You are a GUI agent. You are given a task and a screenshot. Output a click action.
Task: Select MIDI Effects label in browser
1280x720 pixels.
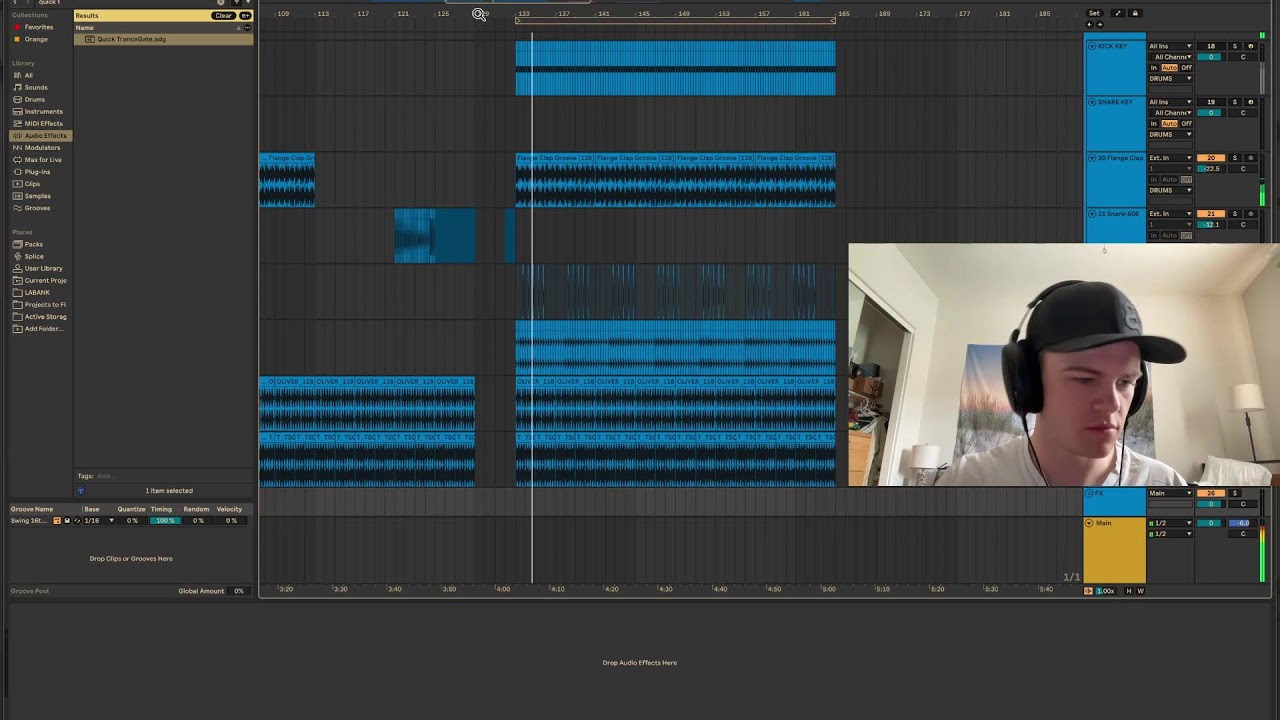tap(44, 123)
